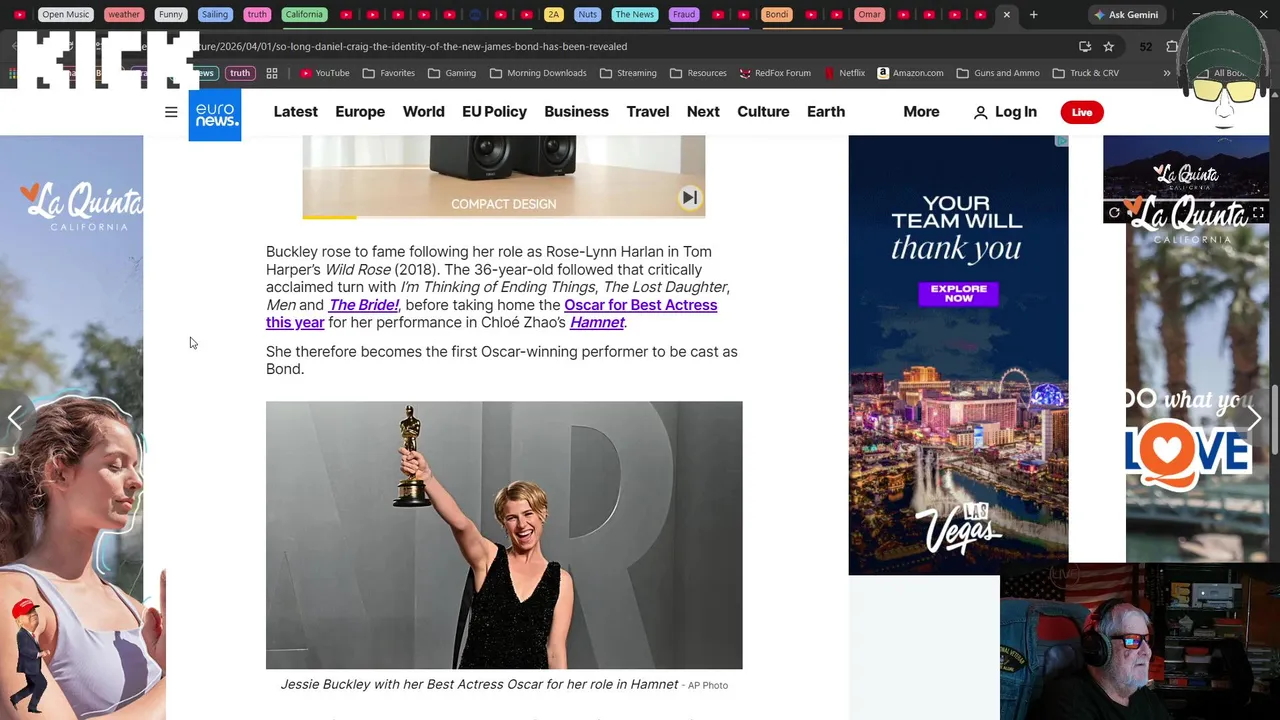Open the Morning Downloads bookmark folder
Viewport: 1280px width, 720px height.
pos(538,73)
